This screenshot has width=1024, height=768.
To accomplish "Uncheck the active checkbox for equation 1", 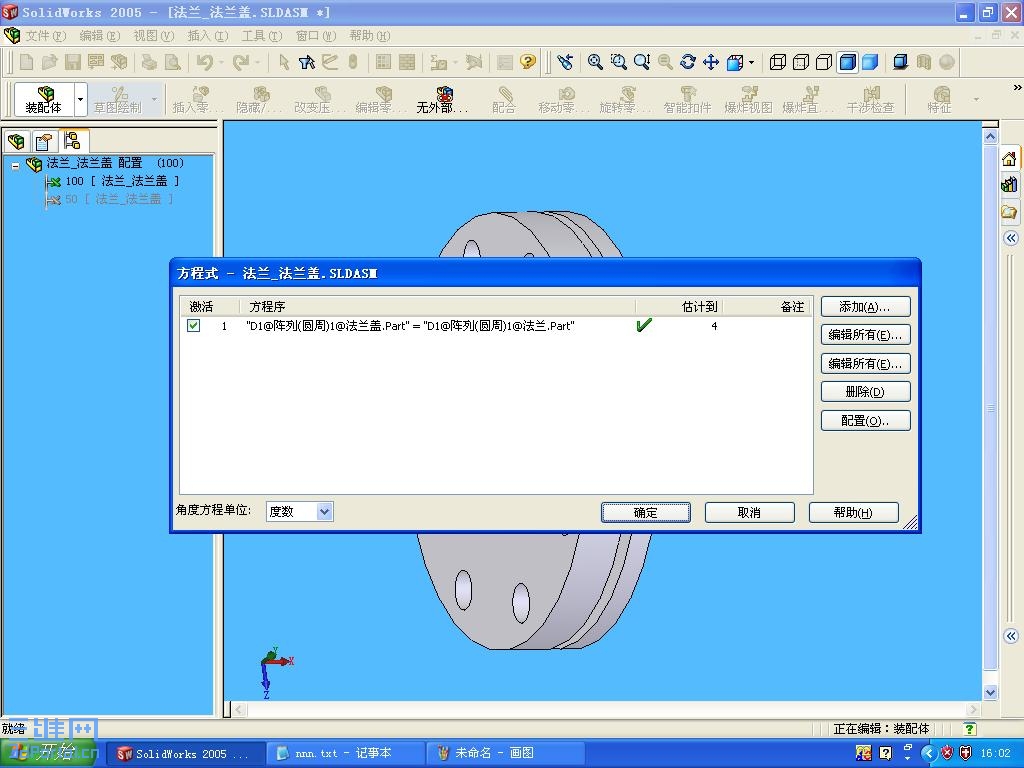I will pyautogui.click(x=193, y=325).
